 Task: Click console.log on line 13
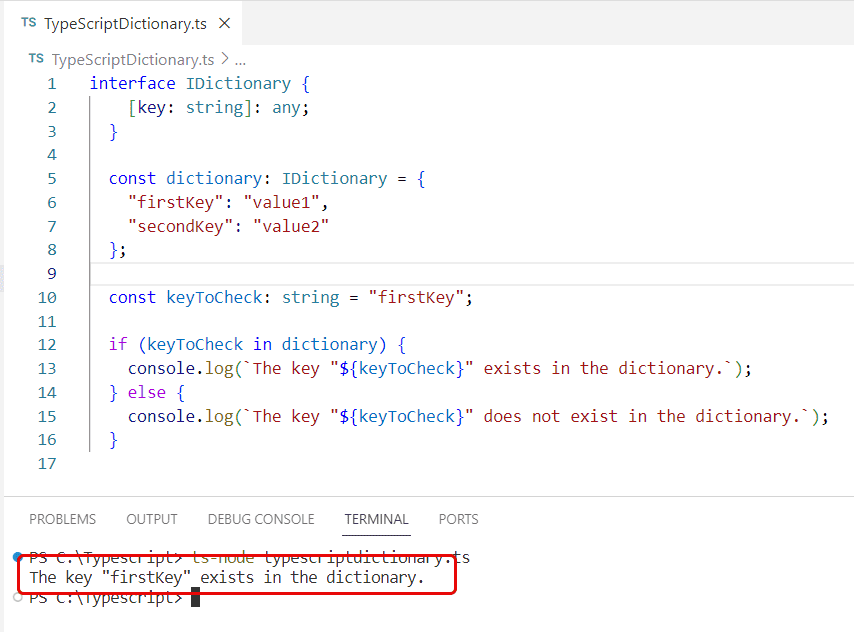click(x=180, y=369)
